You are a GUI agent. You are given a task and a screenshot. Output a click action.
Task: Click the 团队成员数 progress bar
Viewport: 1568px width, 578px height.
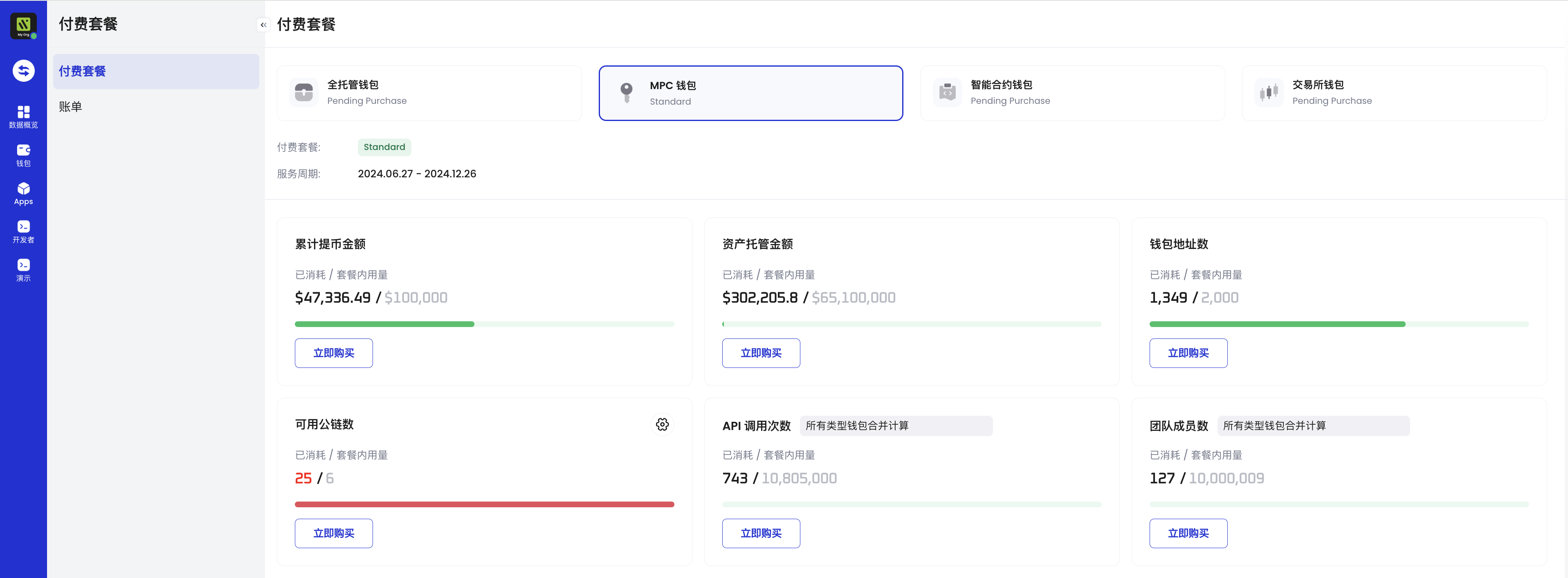pos(1339,504)
